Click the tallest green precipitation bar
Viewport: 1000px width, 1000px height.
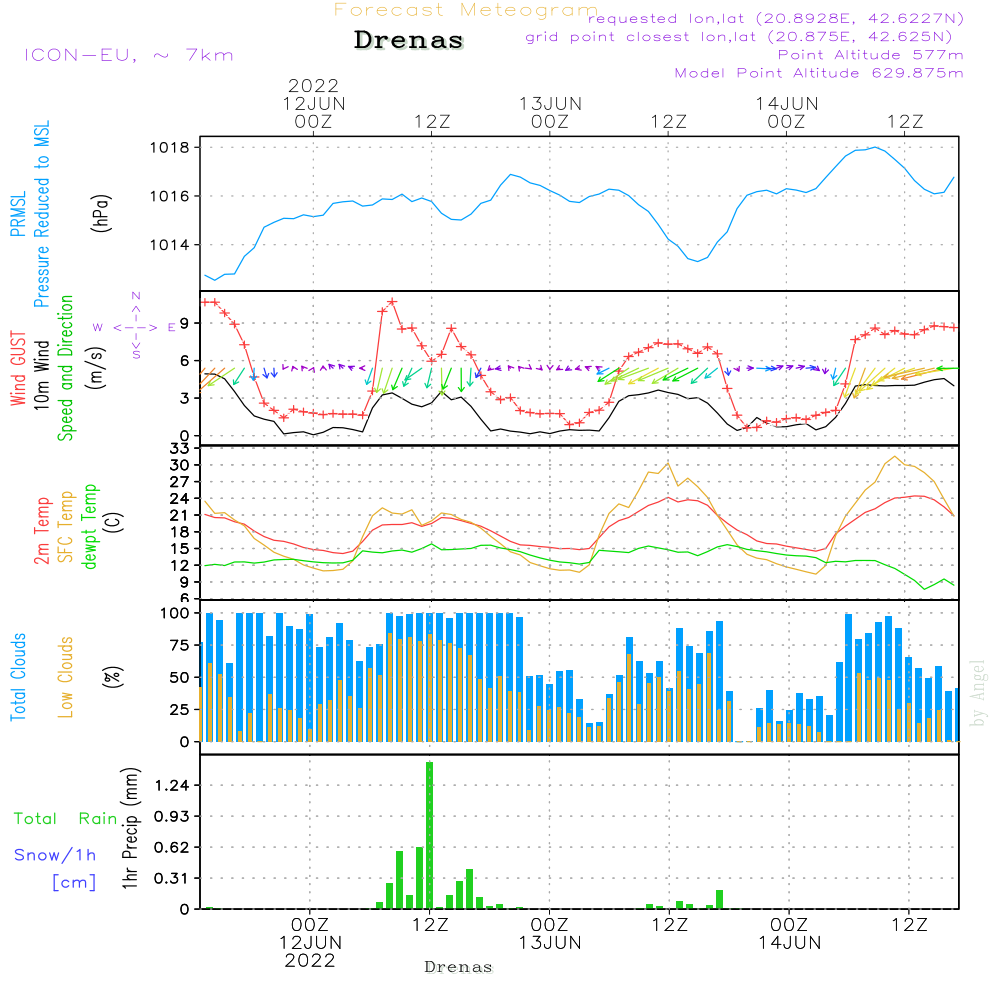tap(429, 835)
